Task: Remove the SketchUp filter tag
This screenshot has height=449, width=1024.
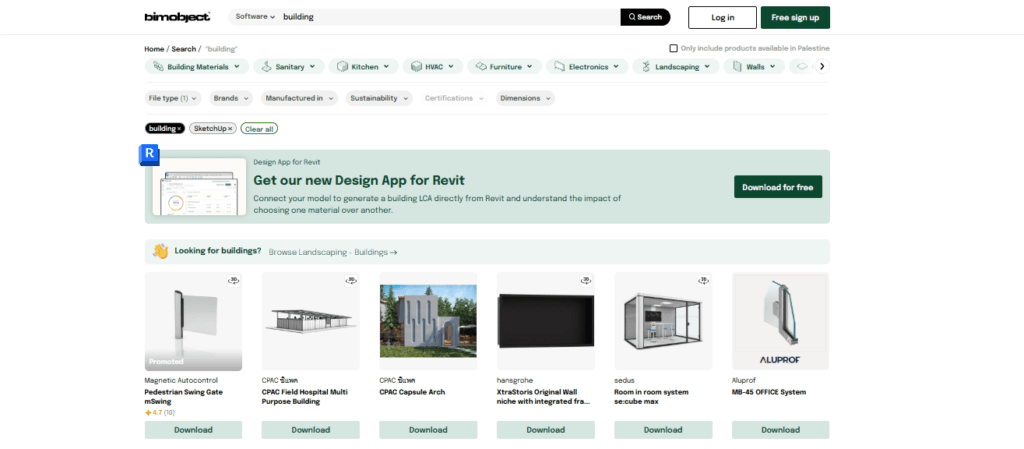Action: point(230,129)
